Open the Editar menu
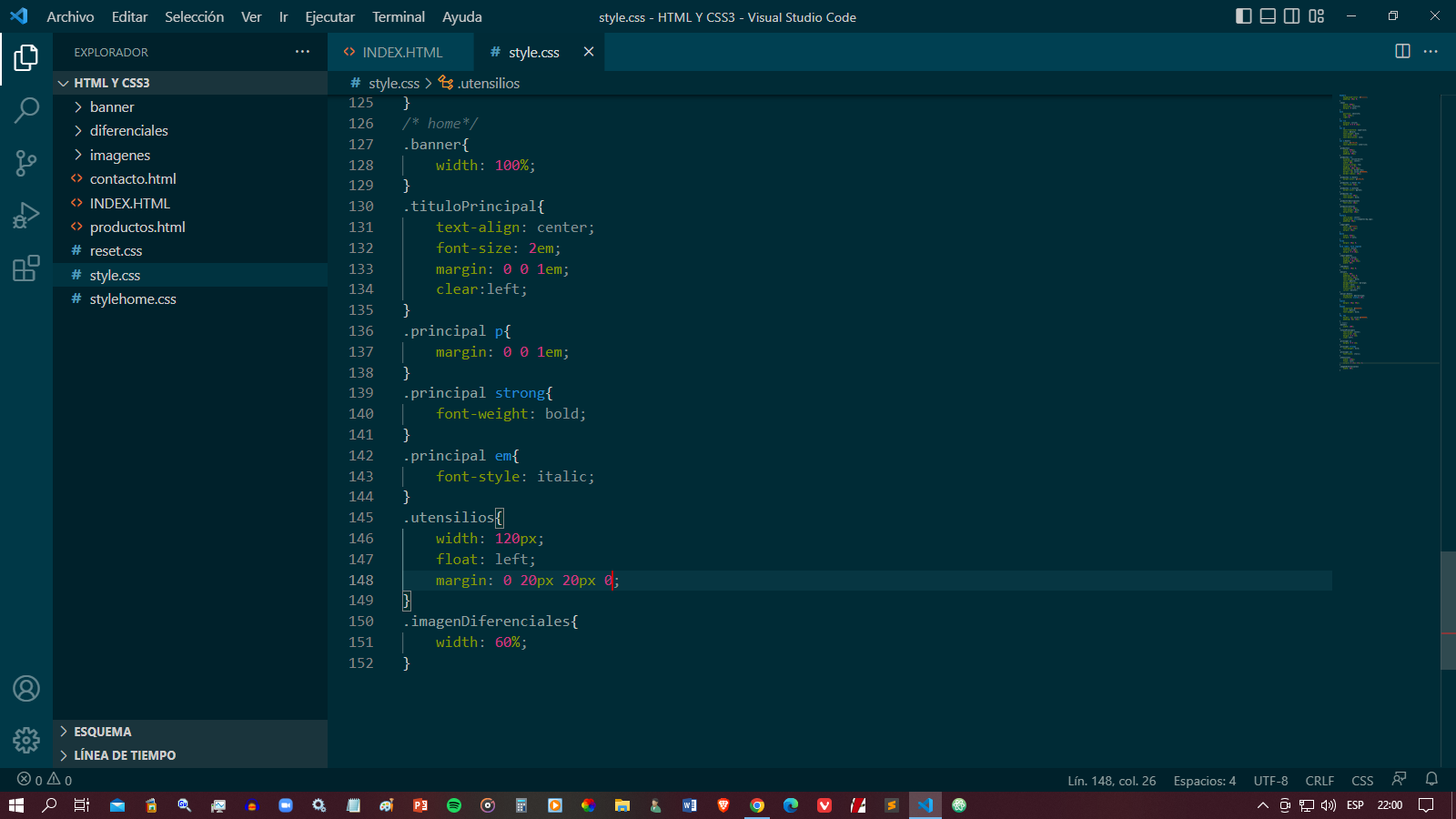 point(129,16)
